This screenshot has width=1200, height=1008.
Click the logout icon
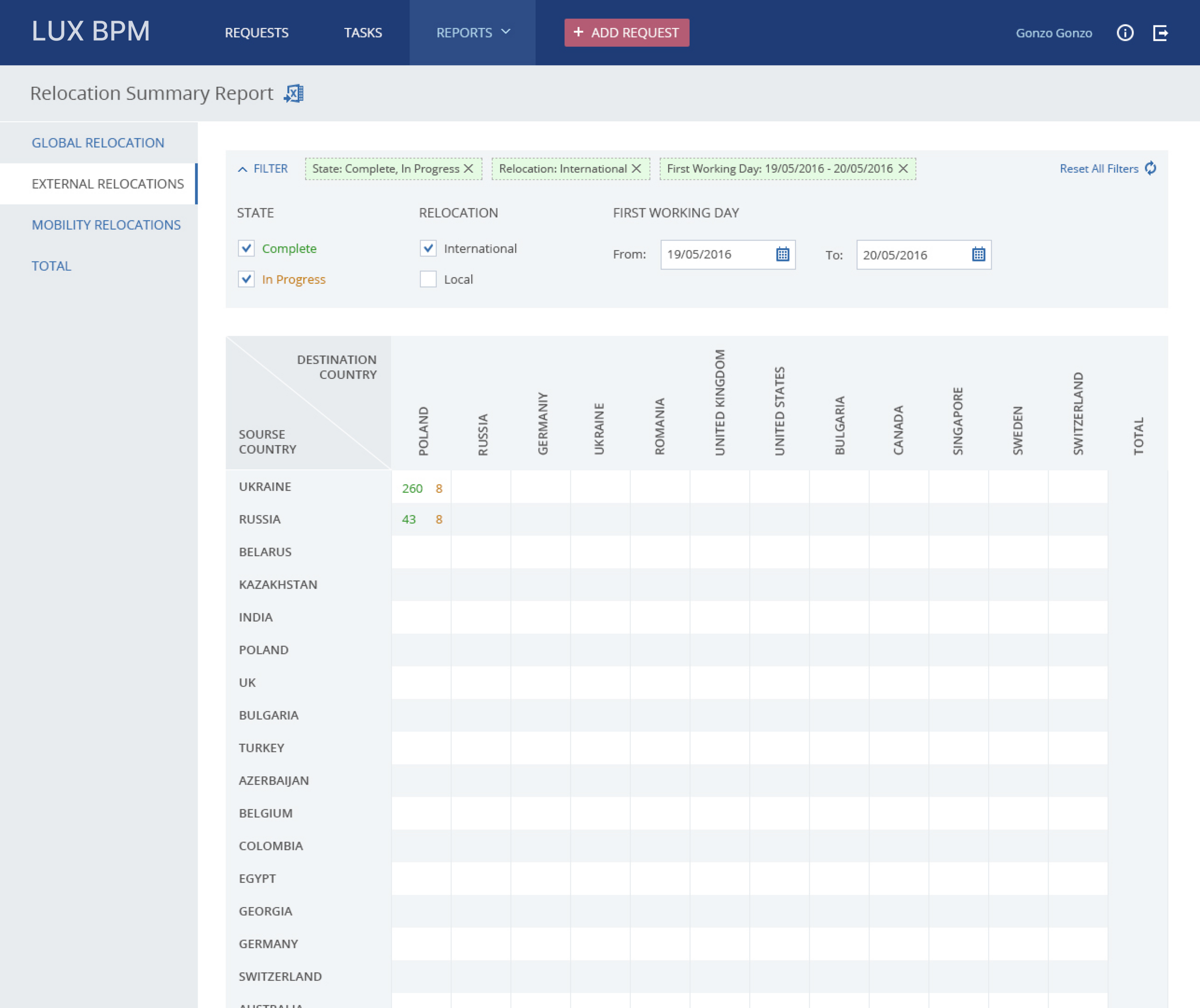[x=1160, y=33]
